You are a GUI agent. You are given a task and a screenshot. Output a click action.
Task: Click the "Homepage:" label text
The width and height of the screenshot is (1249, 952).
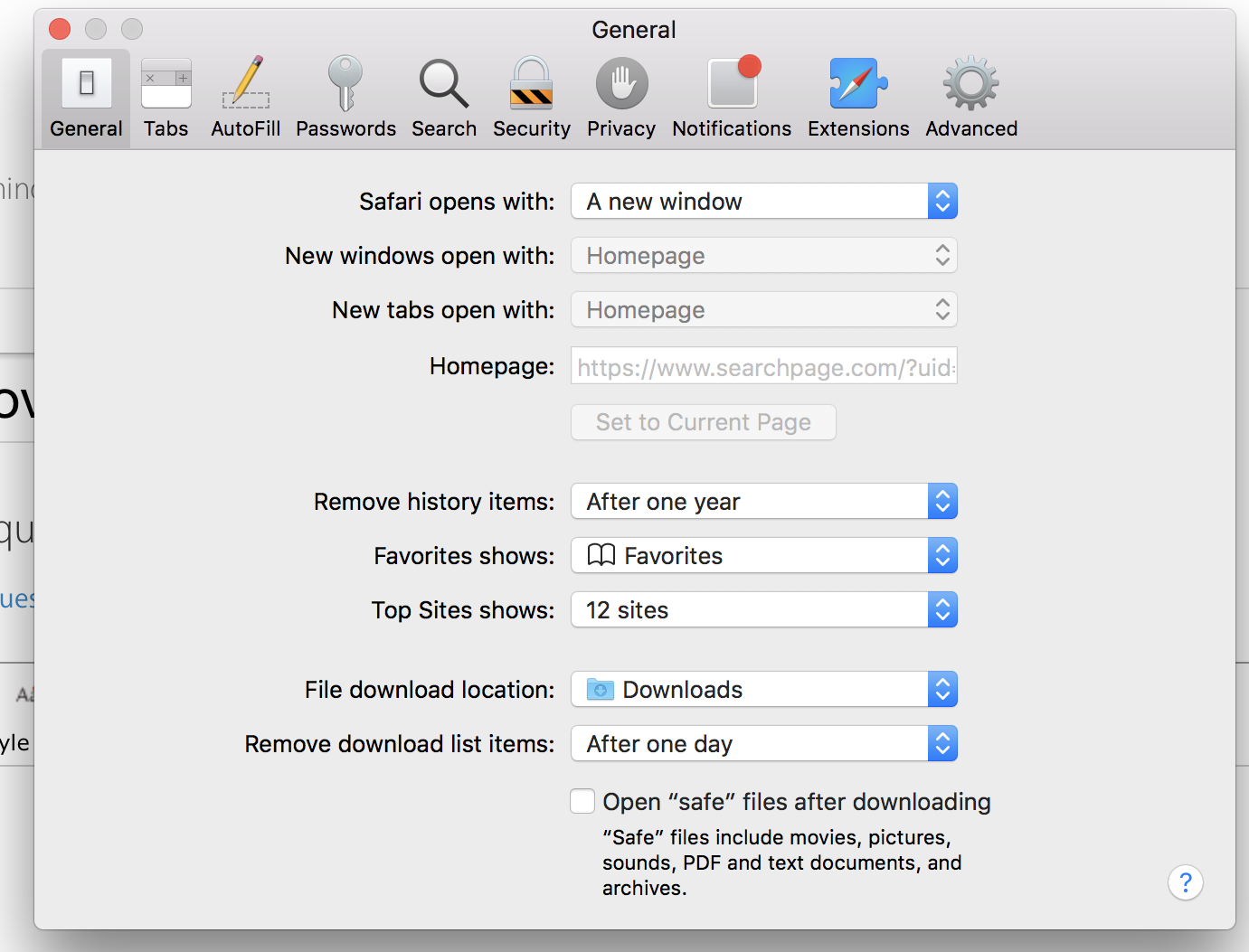[x=492, y=365]
